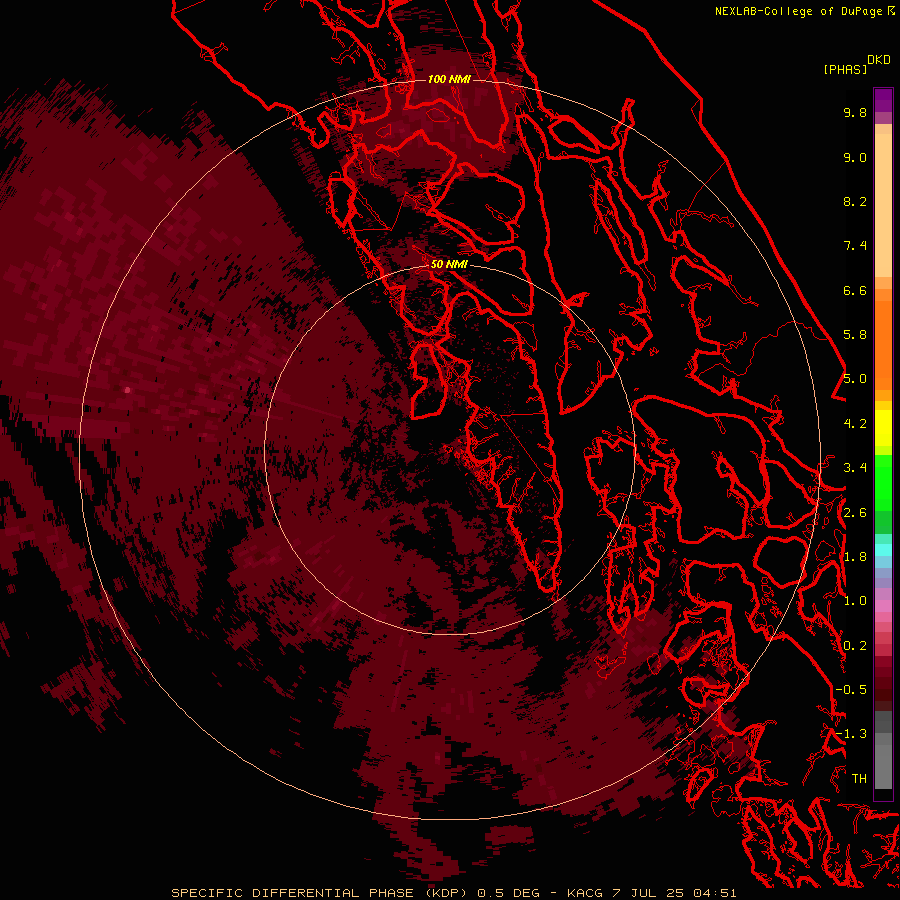Click the [PHAS] unit label
Image resolution: width=900 pixels, height=900 pixels.
[845, 69]
